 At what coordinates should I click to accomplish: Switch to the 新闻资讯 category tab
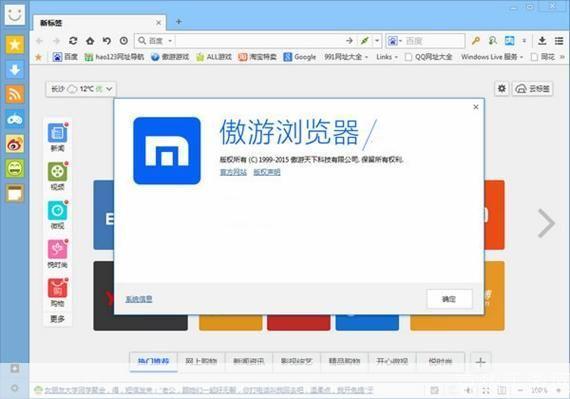tap(249, 361)
